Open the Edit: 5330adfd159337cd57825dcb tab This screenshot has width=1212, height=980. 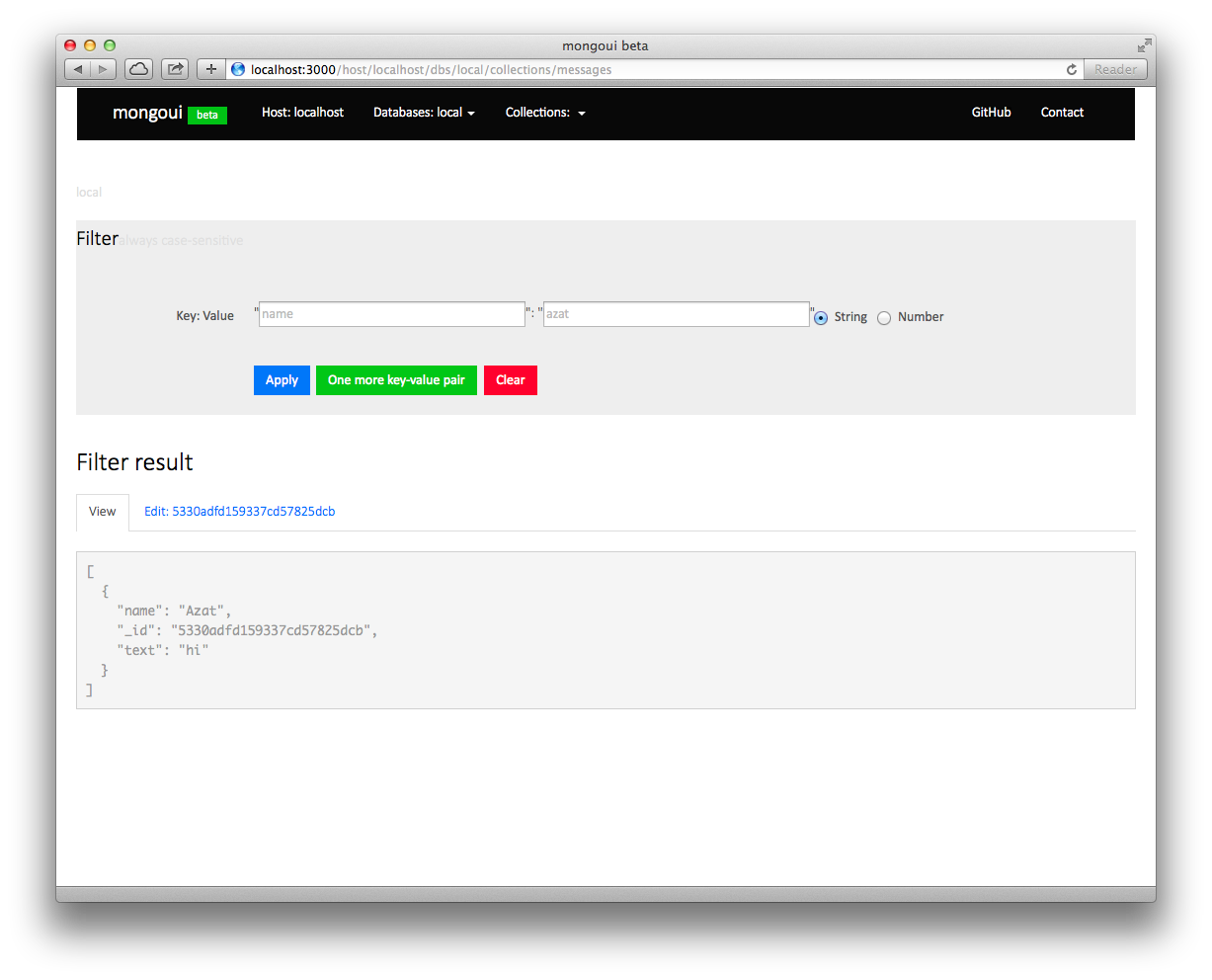[x=239, y=512]
